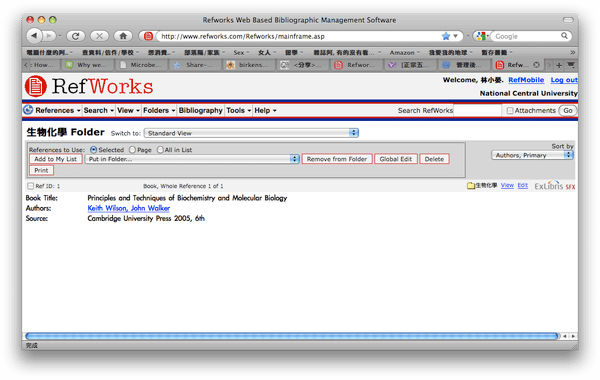
Task: Open the Switch to Standard View dropdown
Action: (251, 133)
